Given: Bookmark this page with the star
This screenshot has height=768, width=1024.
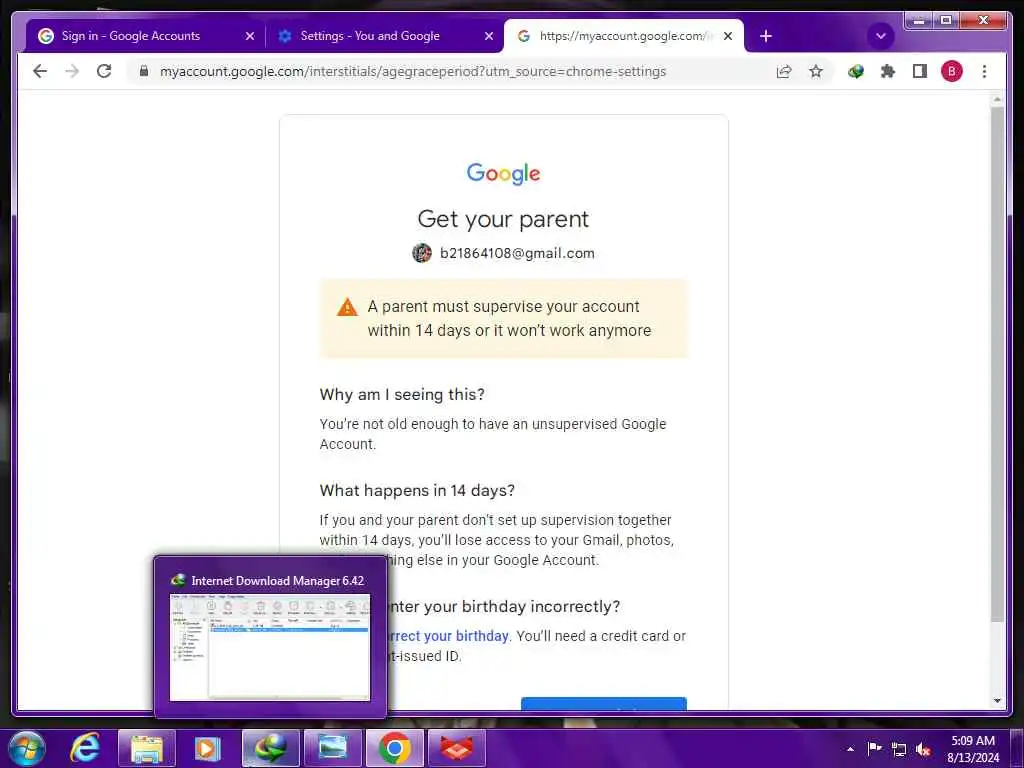Looking at the screenshot, I should 816,71.
